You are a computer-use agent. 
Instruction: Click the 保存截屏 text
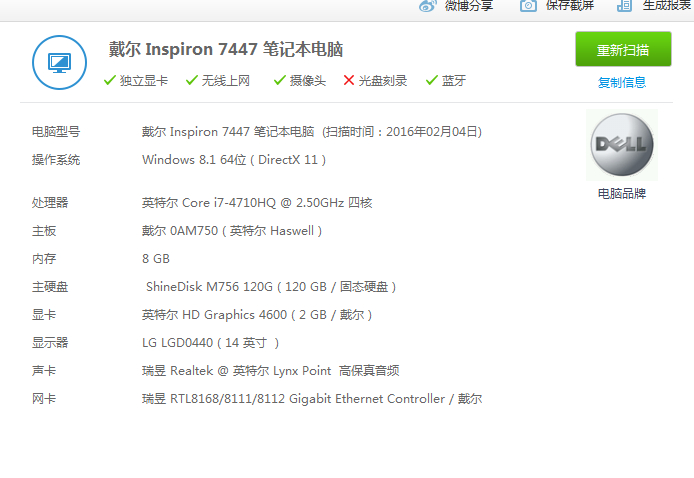[570, 5]
